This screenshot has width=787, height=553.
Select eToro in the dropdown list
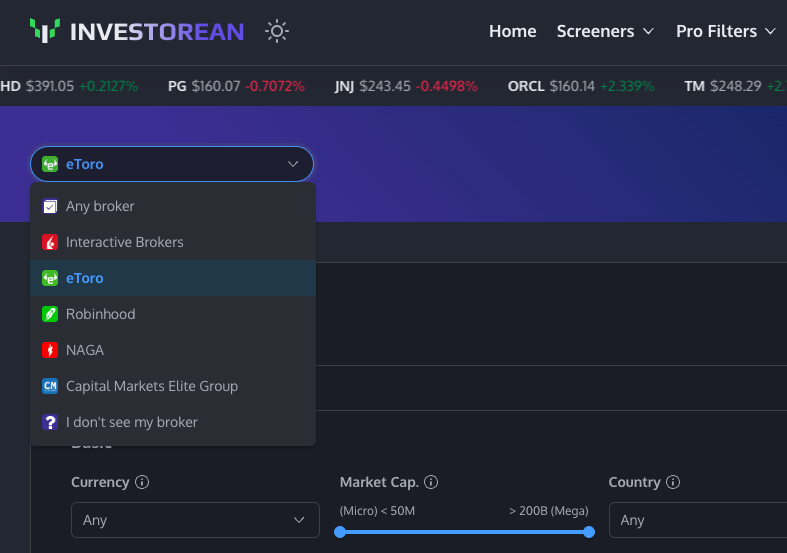(x=173, y=278)
